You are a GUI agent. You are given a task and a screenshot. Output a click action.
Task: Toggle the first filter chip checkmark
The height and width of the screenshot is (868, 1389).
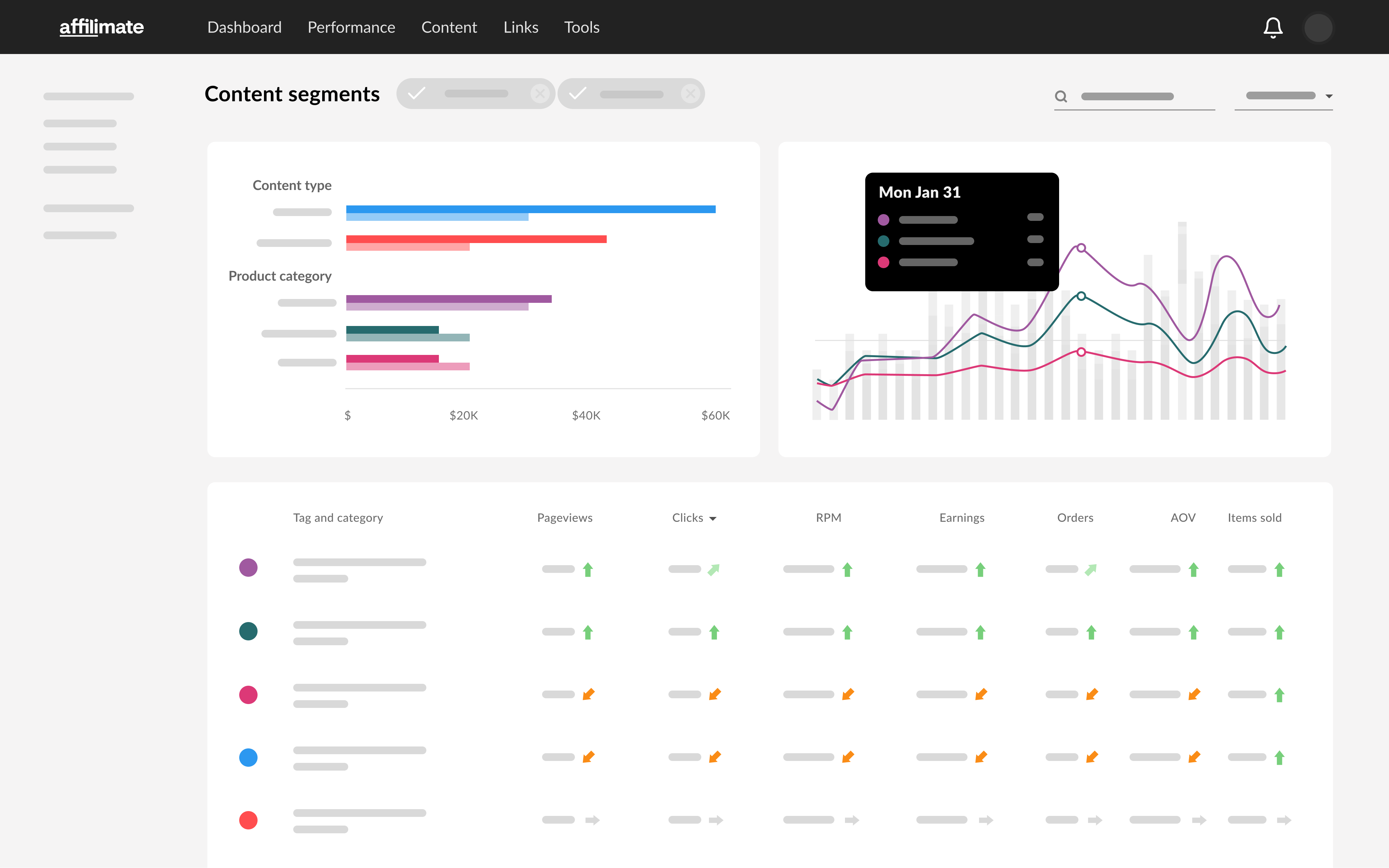click(417, 94)
